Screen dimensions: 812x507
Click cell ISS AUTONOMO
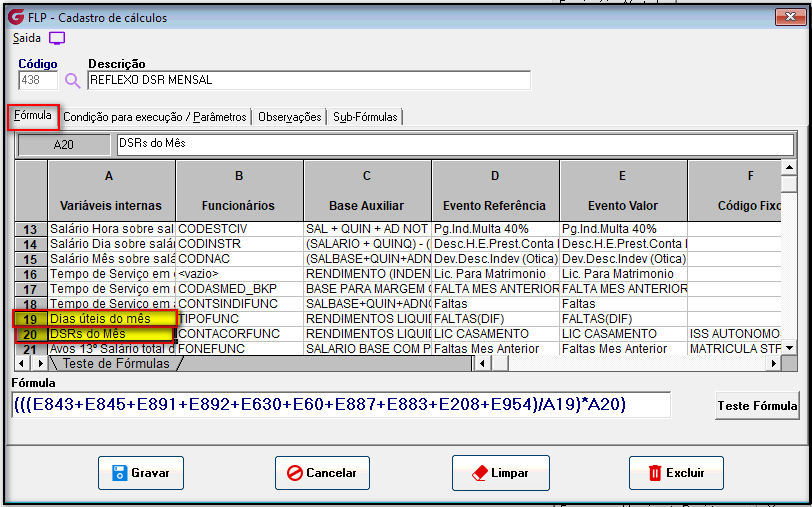point(735,334)
